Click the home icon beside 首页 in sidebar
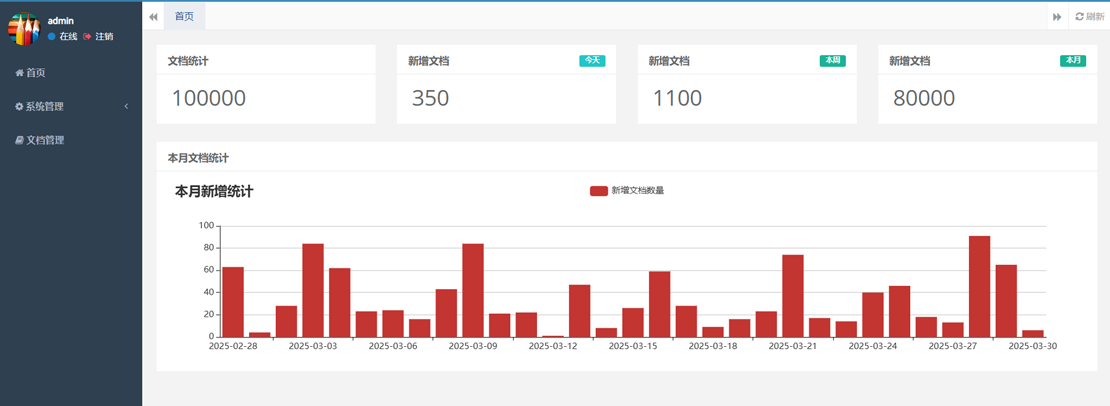 19,73
